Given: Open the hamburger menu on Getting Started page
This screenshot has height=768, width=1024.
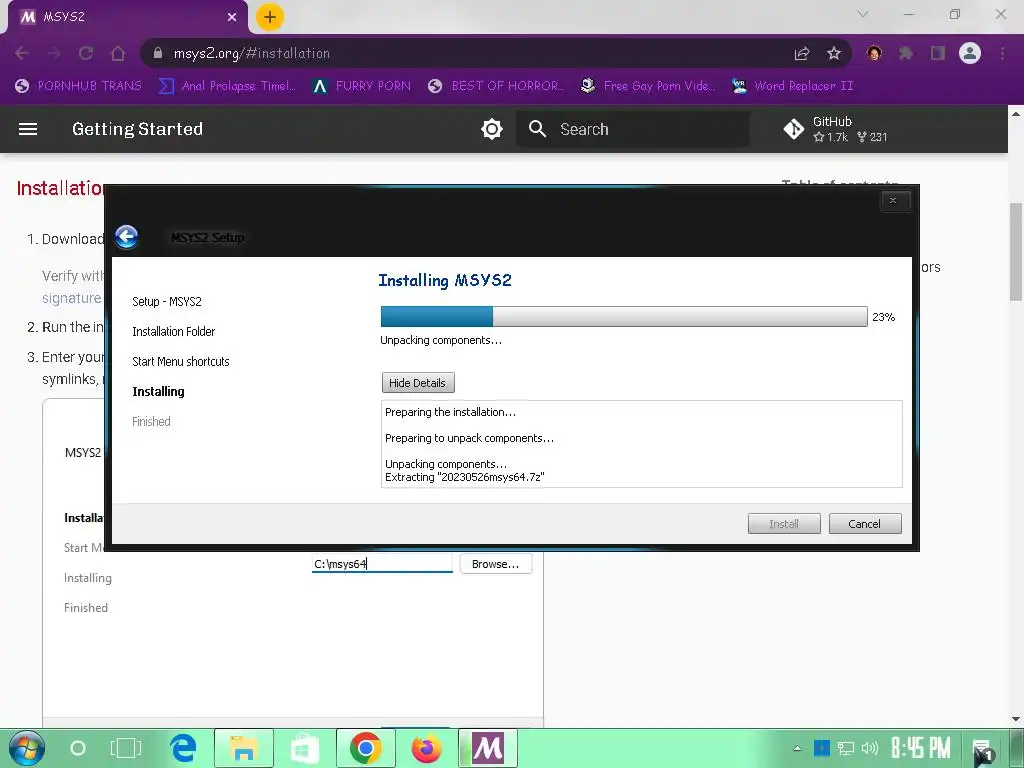Looking at the screenshot, I should 27,129.
